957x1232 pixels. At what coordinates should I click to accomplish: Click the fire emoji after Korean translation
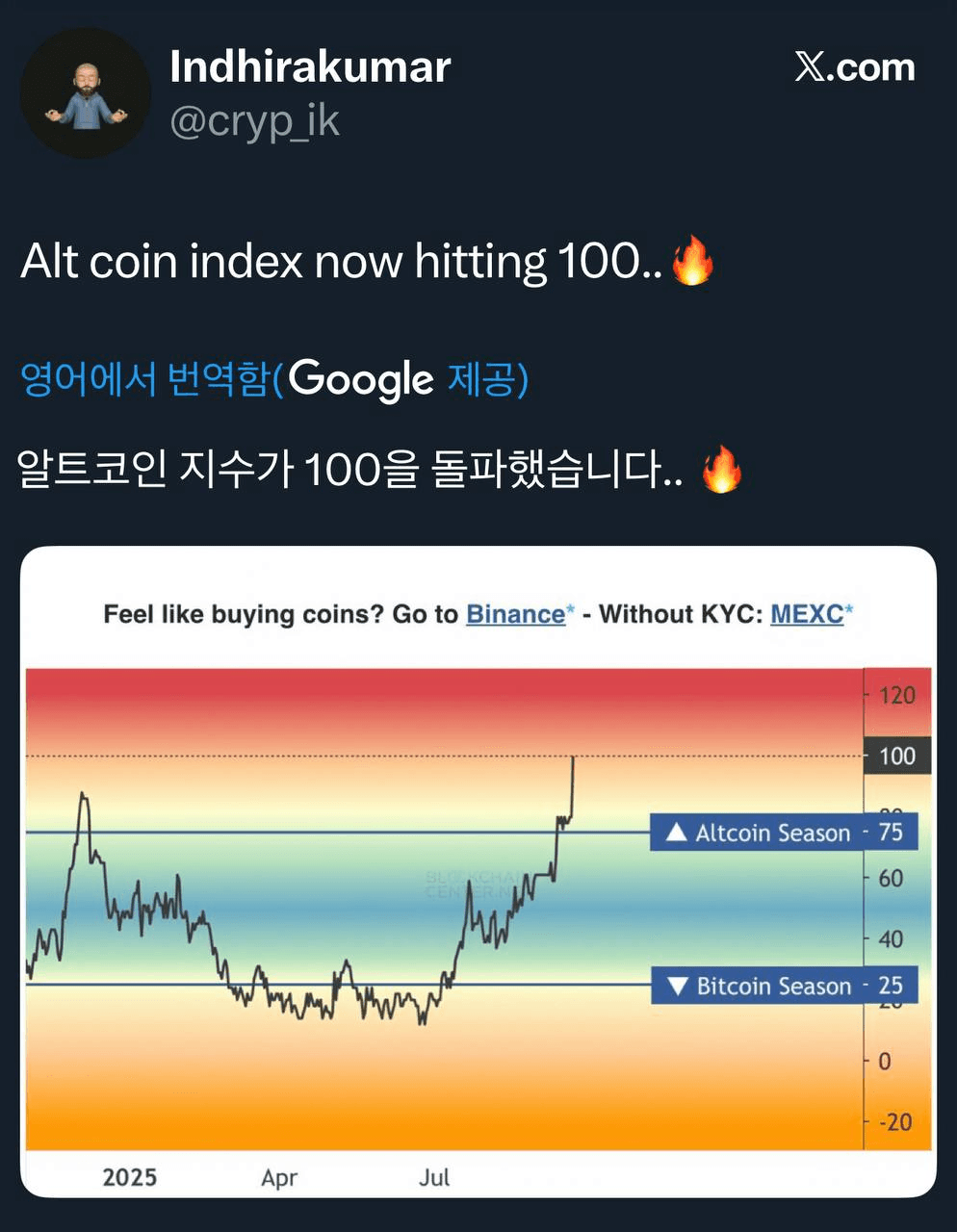pos(721,469)
